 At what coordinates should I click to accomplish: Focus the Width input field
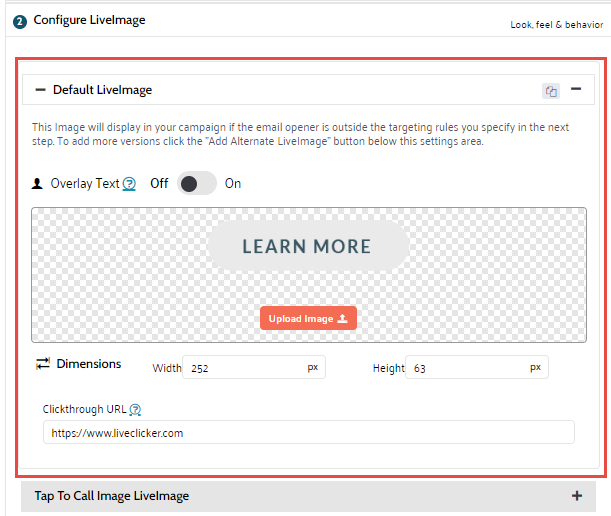pos(254,367)
